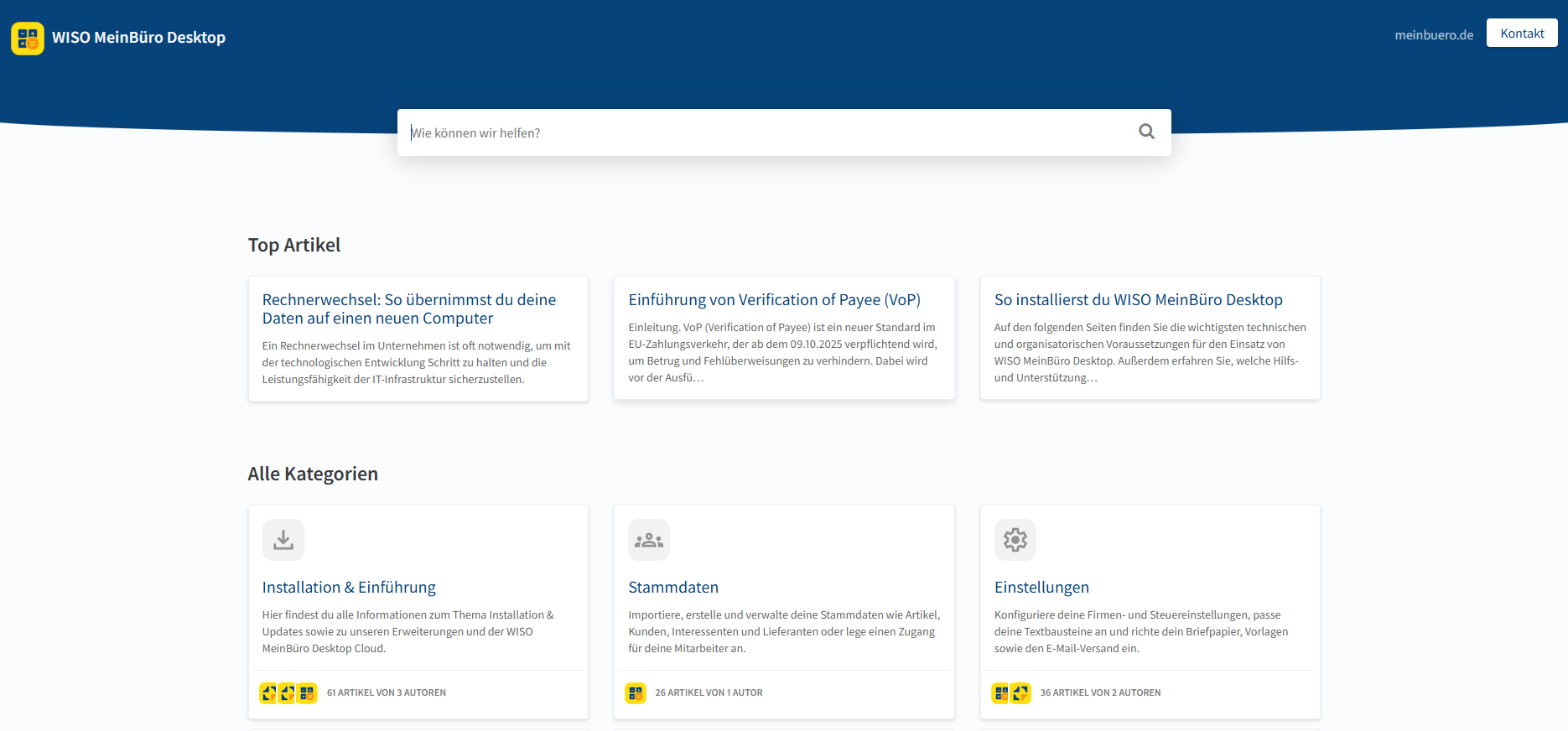Click '36 Artikel von 2 Autoren' text

click(1100, 693)
